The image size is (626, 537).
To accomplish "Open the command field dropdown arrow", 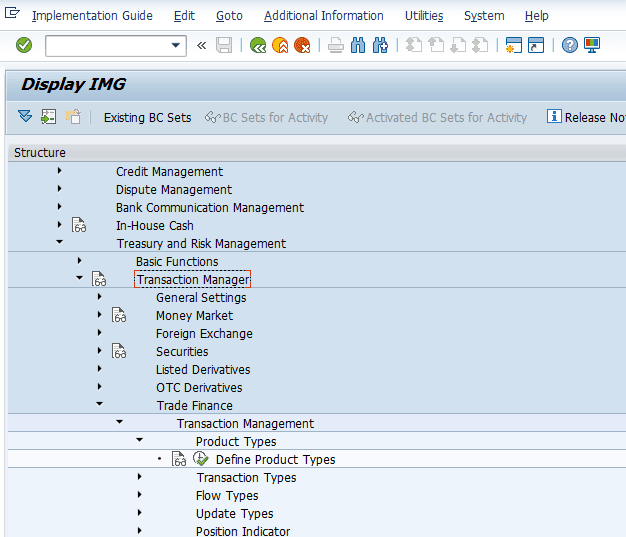I will coord(177,45).
